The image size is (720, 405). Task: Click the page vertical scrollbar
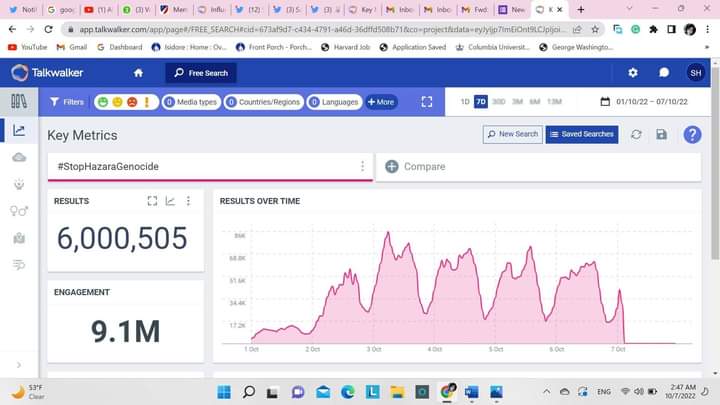point(715,161)
